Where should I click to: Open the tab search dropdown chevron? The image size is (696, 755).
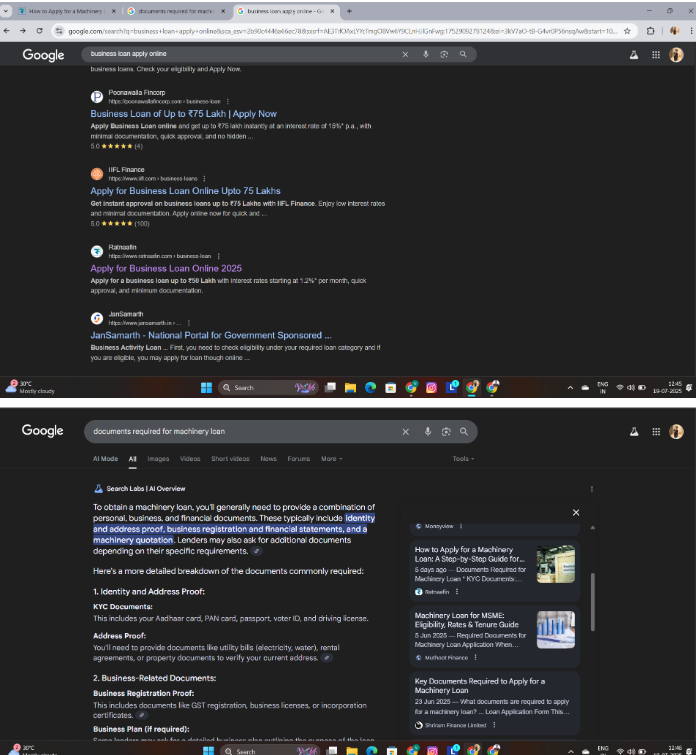pos(5,11)
